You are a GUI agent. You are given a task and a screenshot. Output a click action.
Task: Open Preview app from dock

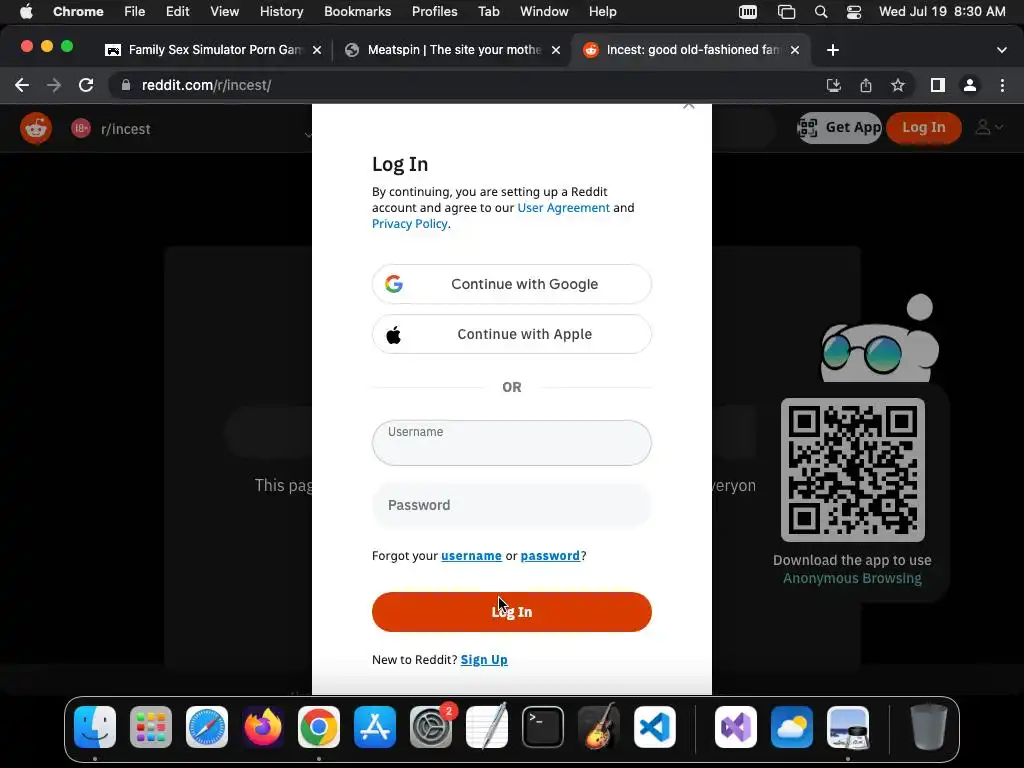(x=848, y=727)
